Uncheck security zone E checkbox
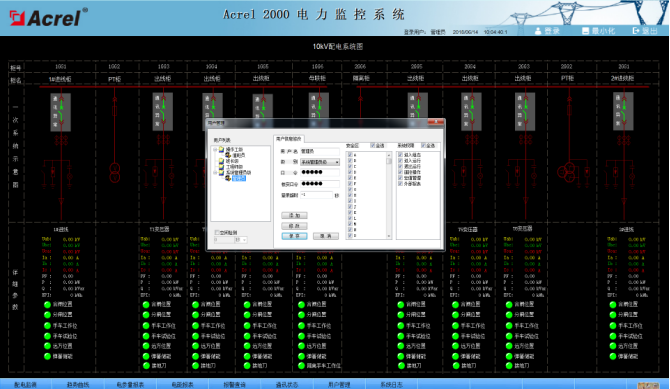The width and height of the screenshot is (670, 389). click(x=350, y=178)
